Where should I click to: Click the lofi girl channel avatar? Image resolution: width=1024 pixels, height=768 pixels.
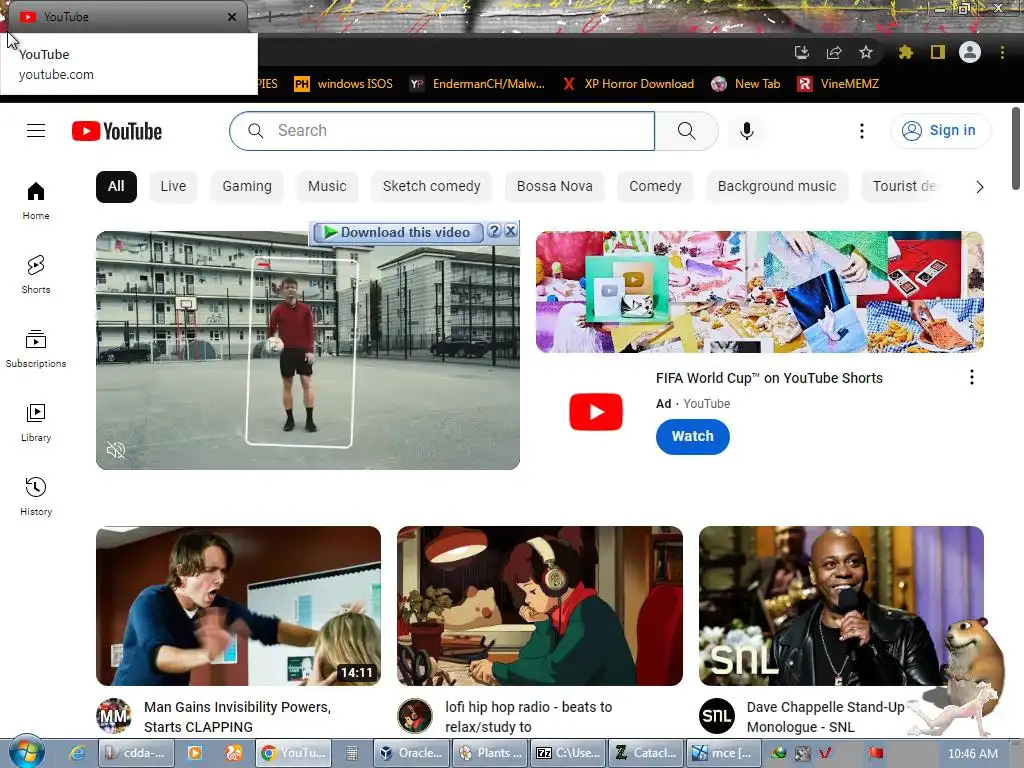tap(415, 716)
